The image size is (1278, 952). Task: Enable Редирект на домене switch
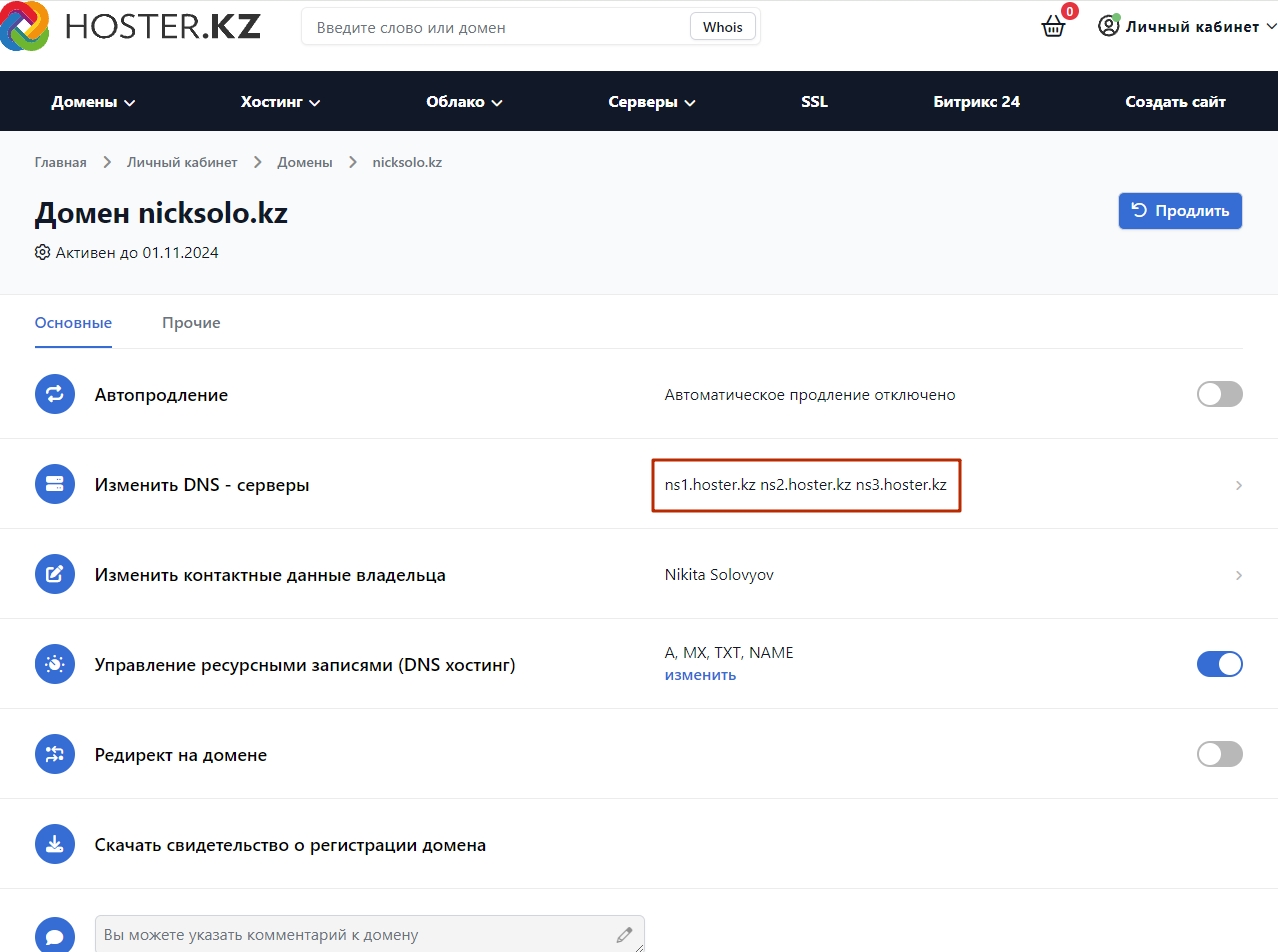(1219, 754)
